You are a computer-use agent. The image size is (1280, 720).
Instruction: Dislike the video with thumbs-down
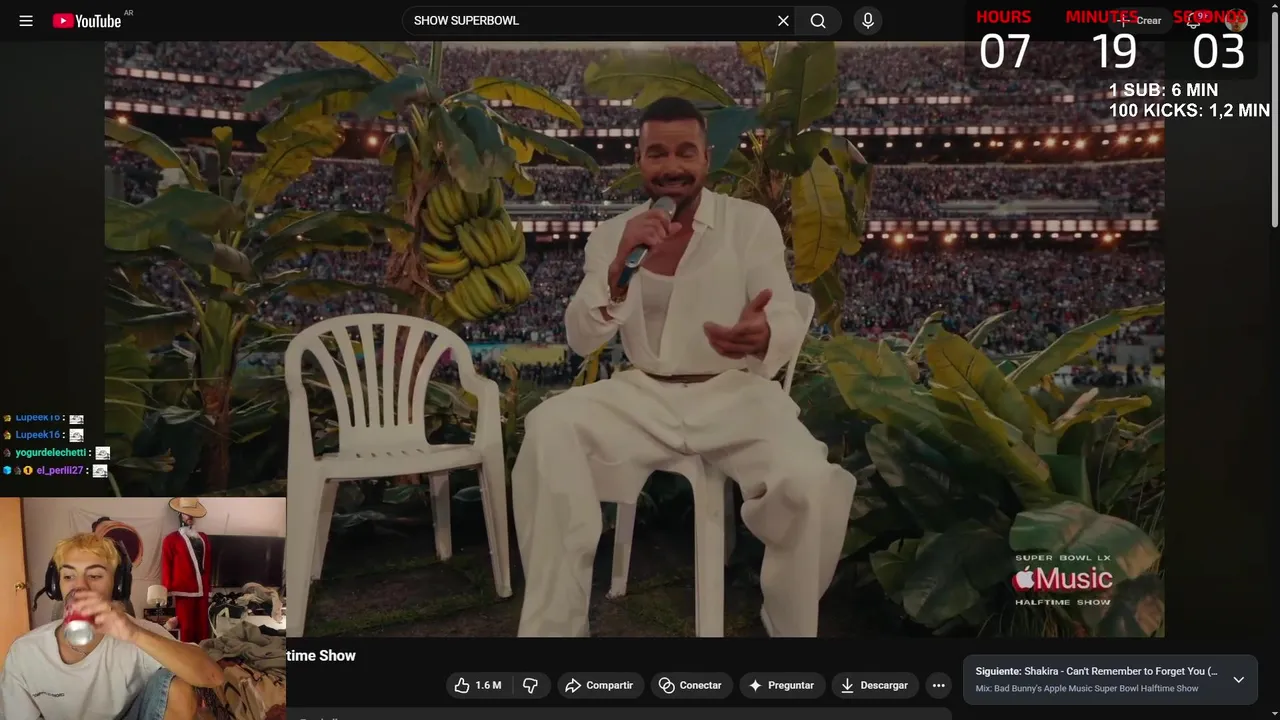pyautogui.click(x=531, y=685)
